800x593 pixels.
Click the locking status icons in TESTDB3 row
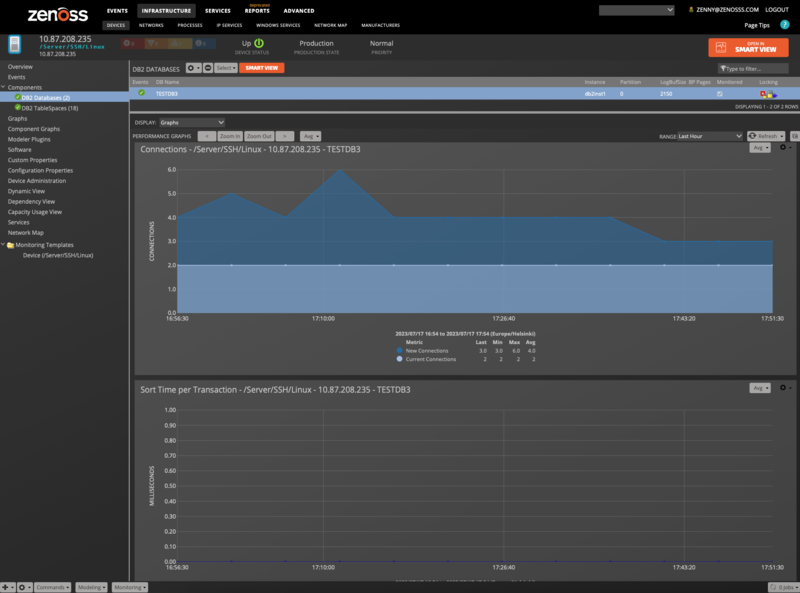point(768,94)
